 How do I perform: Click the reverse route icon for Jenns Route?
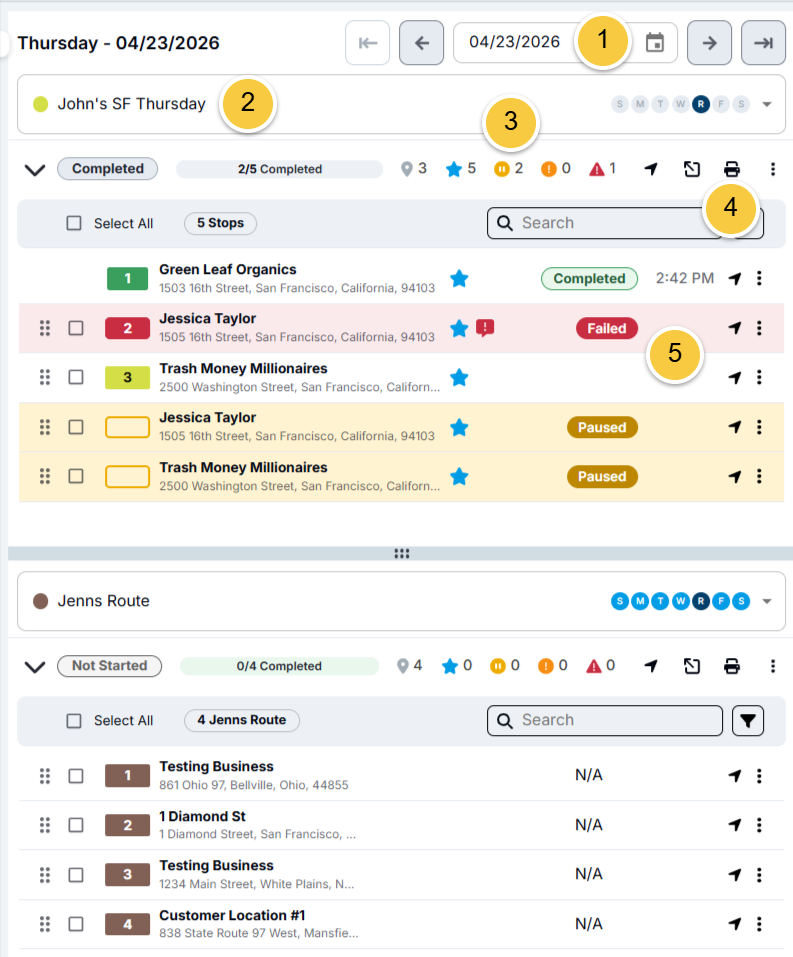(692, 666)
